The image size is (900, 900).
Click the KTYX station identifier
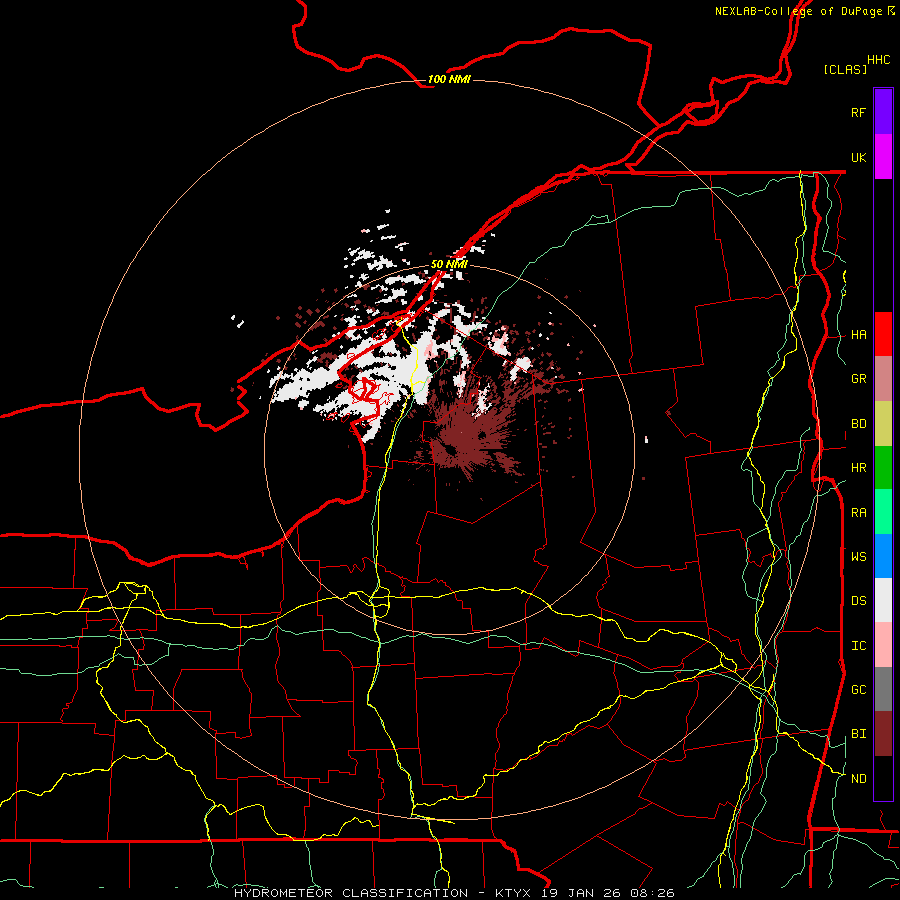click(x=513, y=893)
